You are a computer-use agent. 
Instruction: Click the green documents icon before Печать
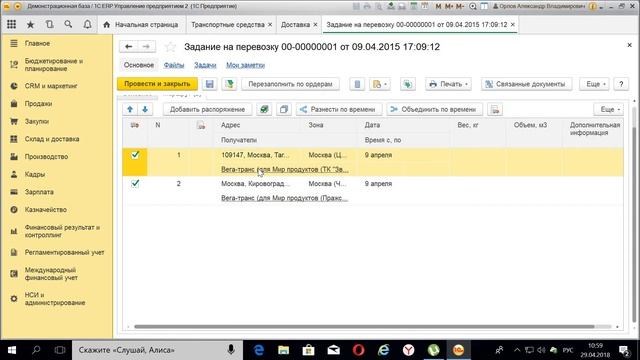click(407, 84)
